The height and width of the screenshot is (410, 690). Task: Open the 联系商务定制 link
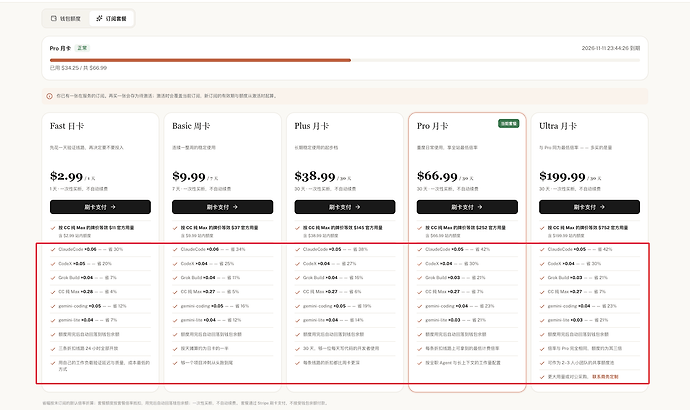605,377
